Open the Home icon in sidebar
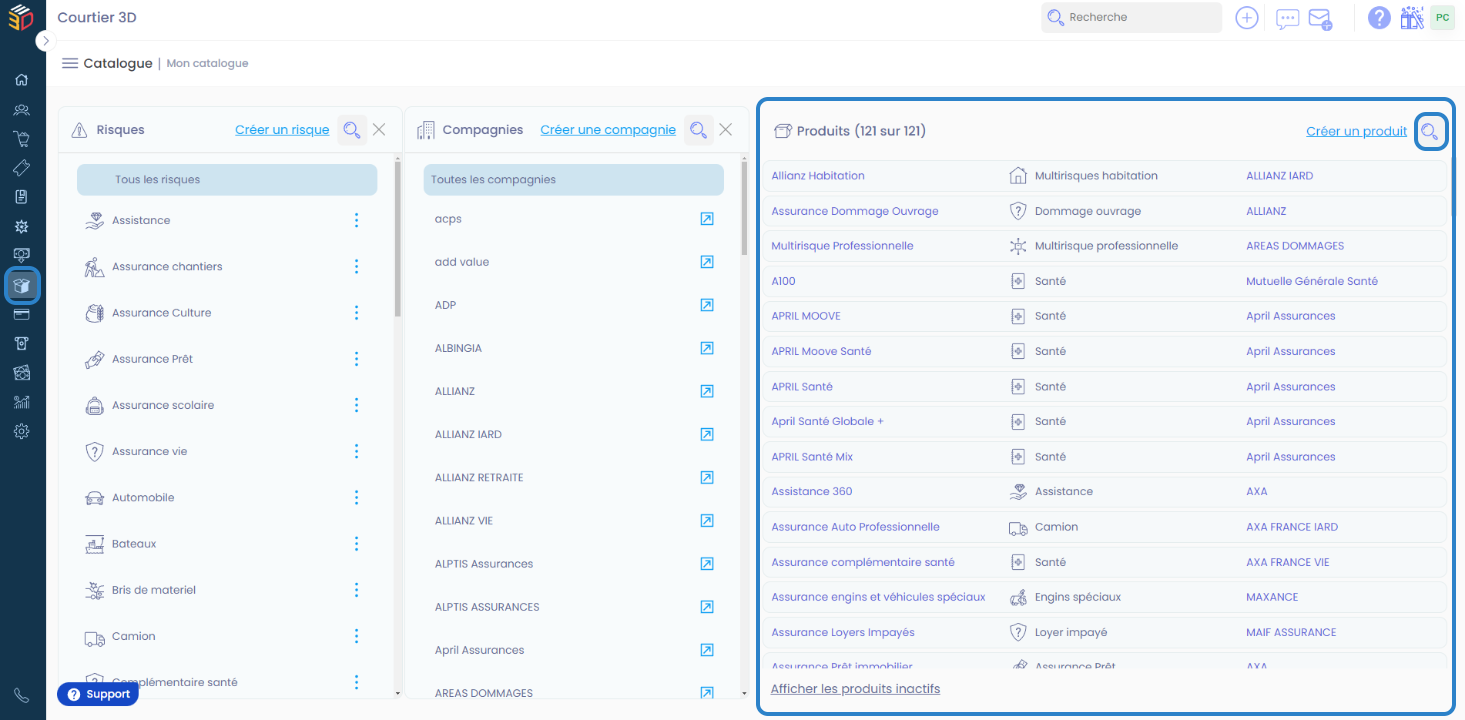This screenshot has width=1465, height=720. (x=21, y=80)
